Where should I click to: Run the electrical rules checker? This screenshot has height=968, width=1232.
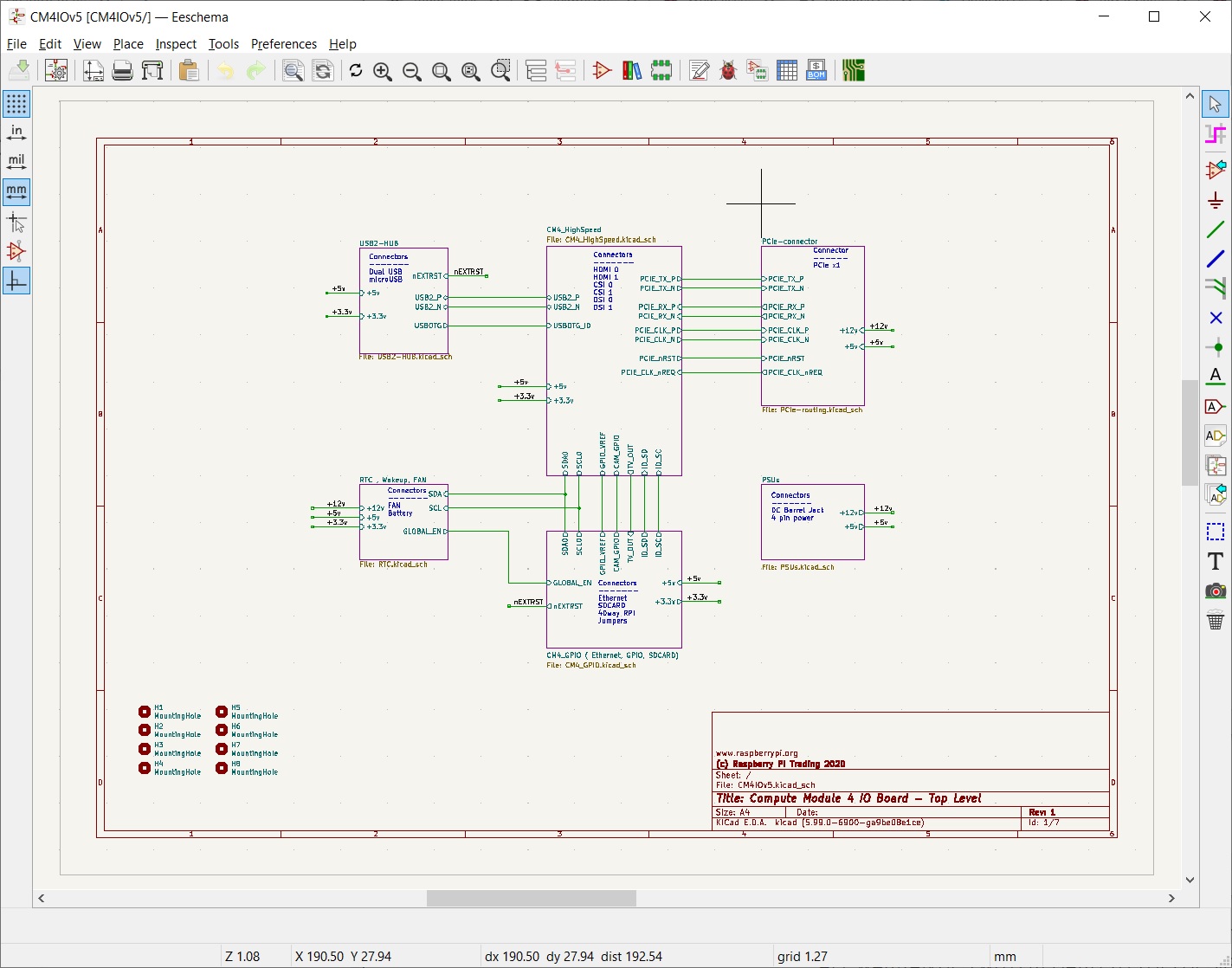pos(728,70)
